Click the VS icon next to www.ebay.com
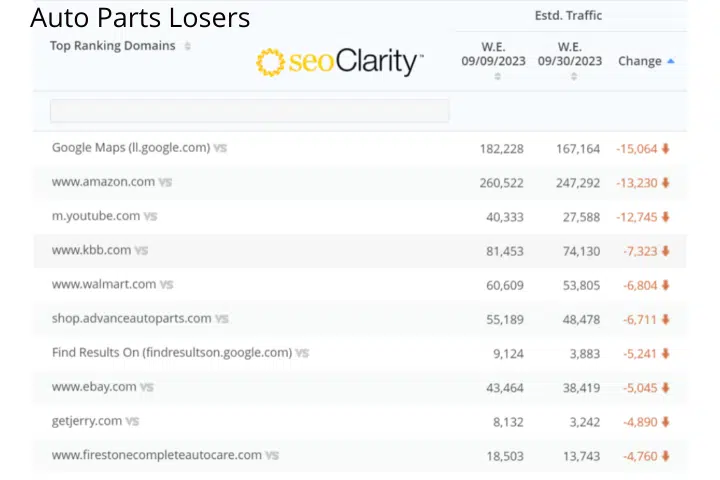Image resolution: width=720 pixels, height=480 pixels. pos(147,387)
